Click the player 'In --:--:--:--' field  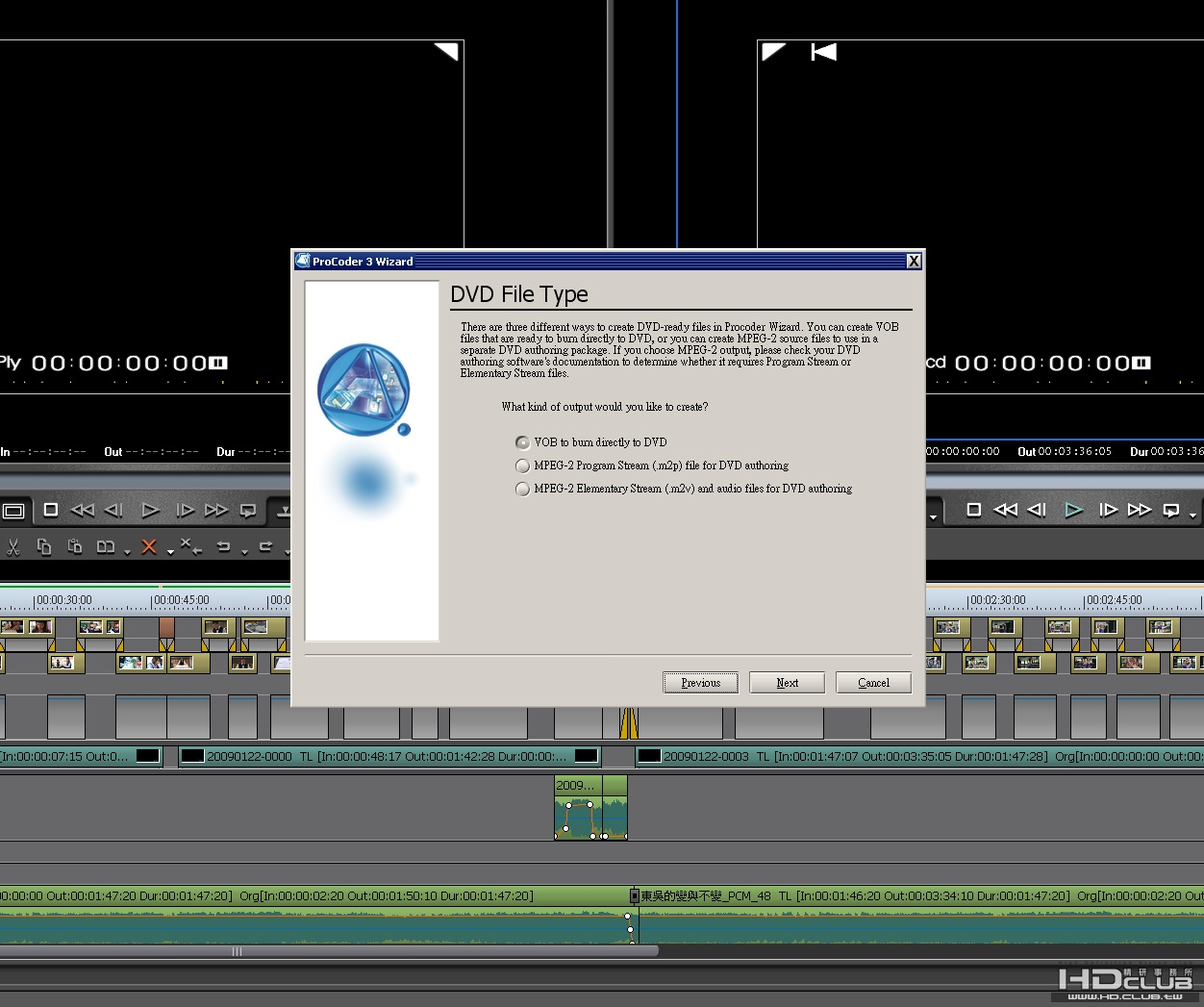(43, 451)
